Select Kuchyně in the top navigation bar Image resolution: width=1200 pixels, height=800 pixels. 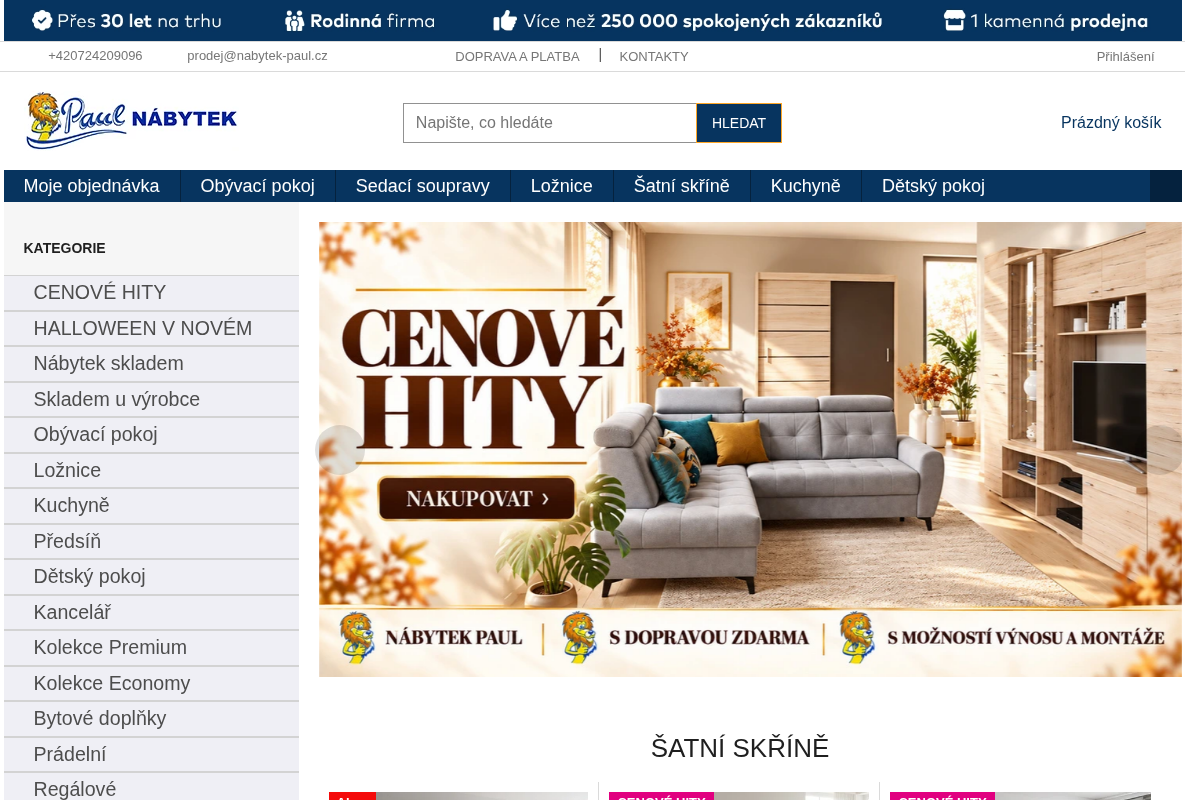pyautogui.click(x=806, y=186)
